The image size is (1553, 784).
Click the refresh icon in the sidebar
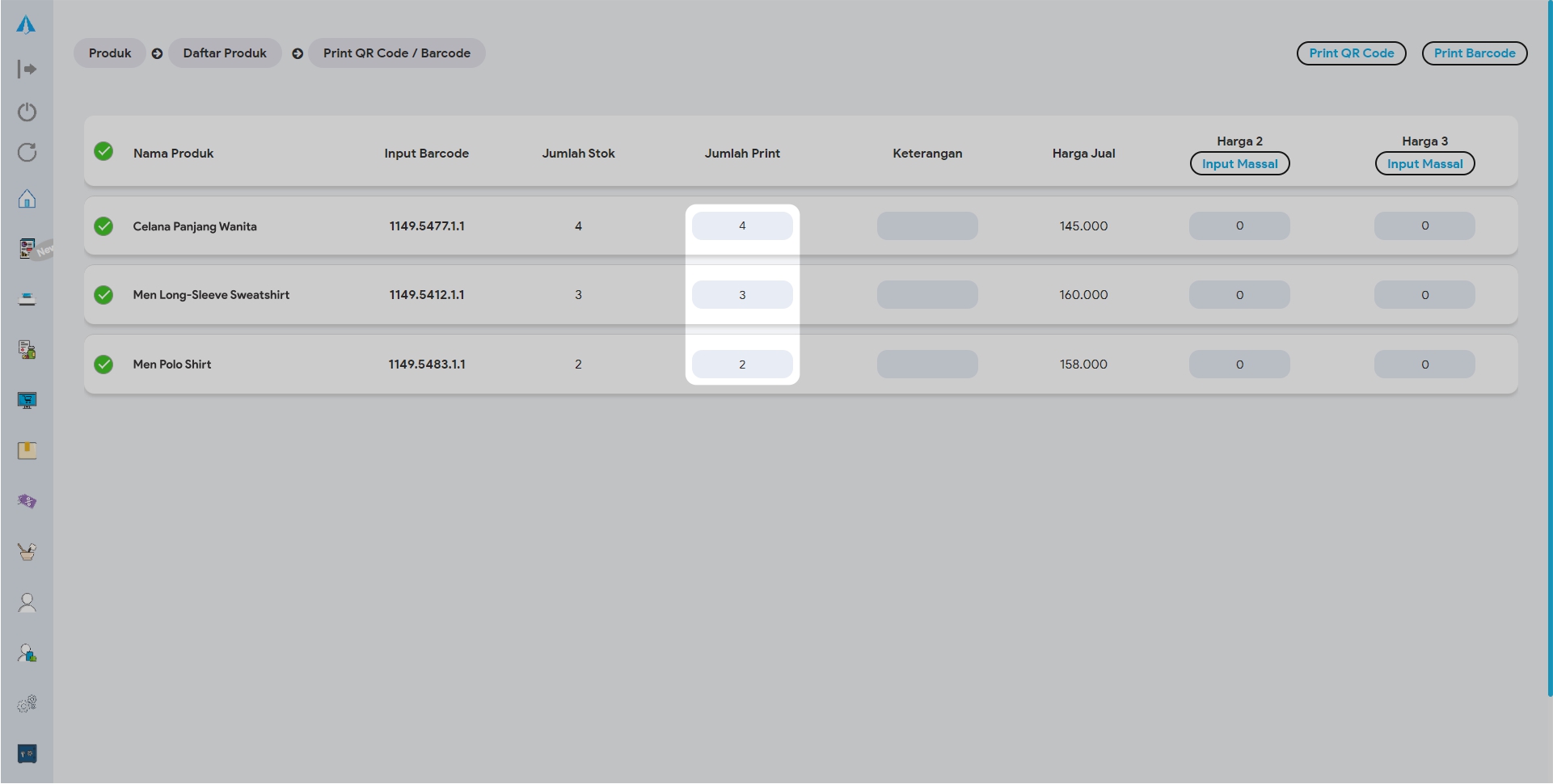pos(27,153)
